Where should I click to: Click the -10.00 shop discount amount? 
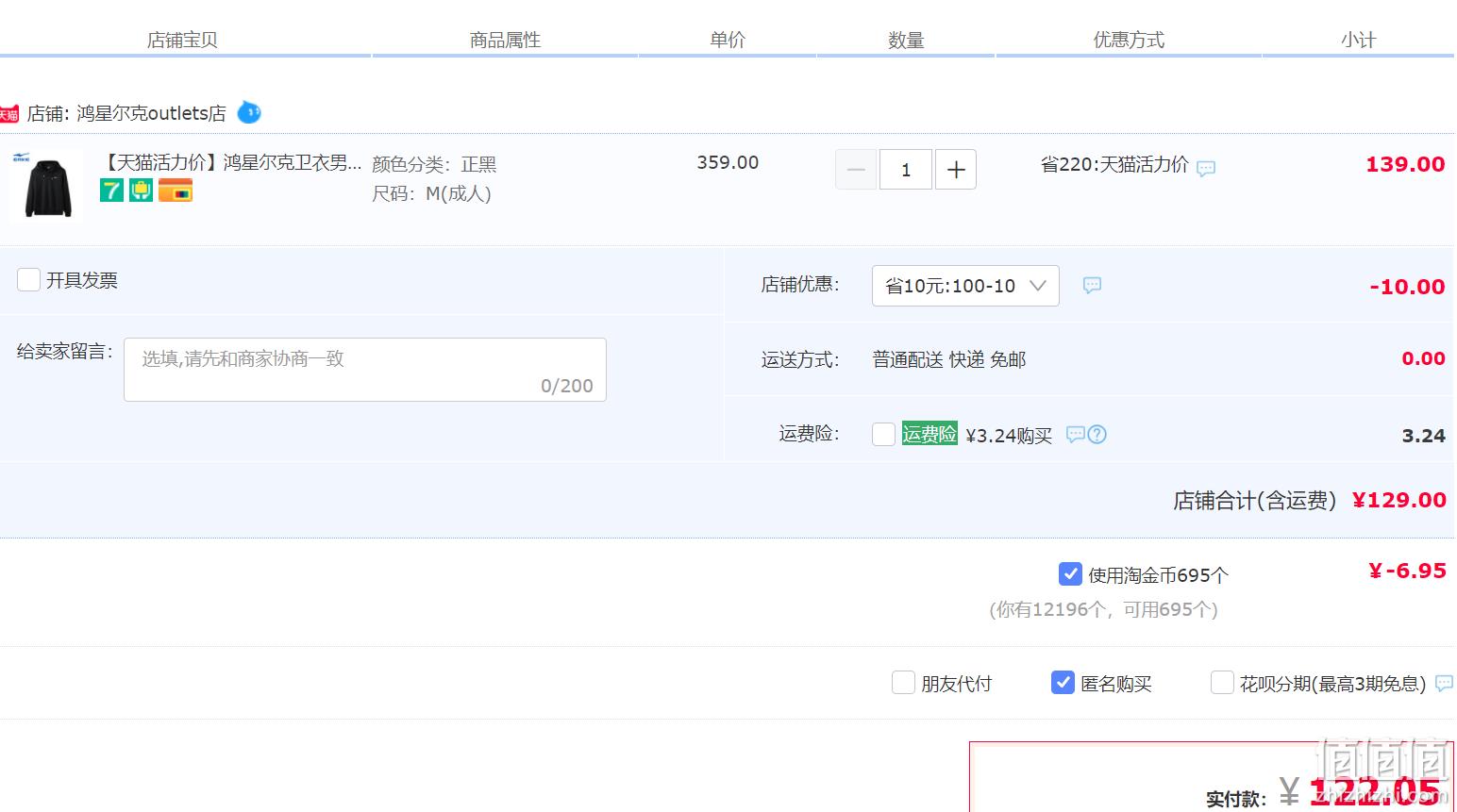pyautogui.click(x=1407, y=287)
